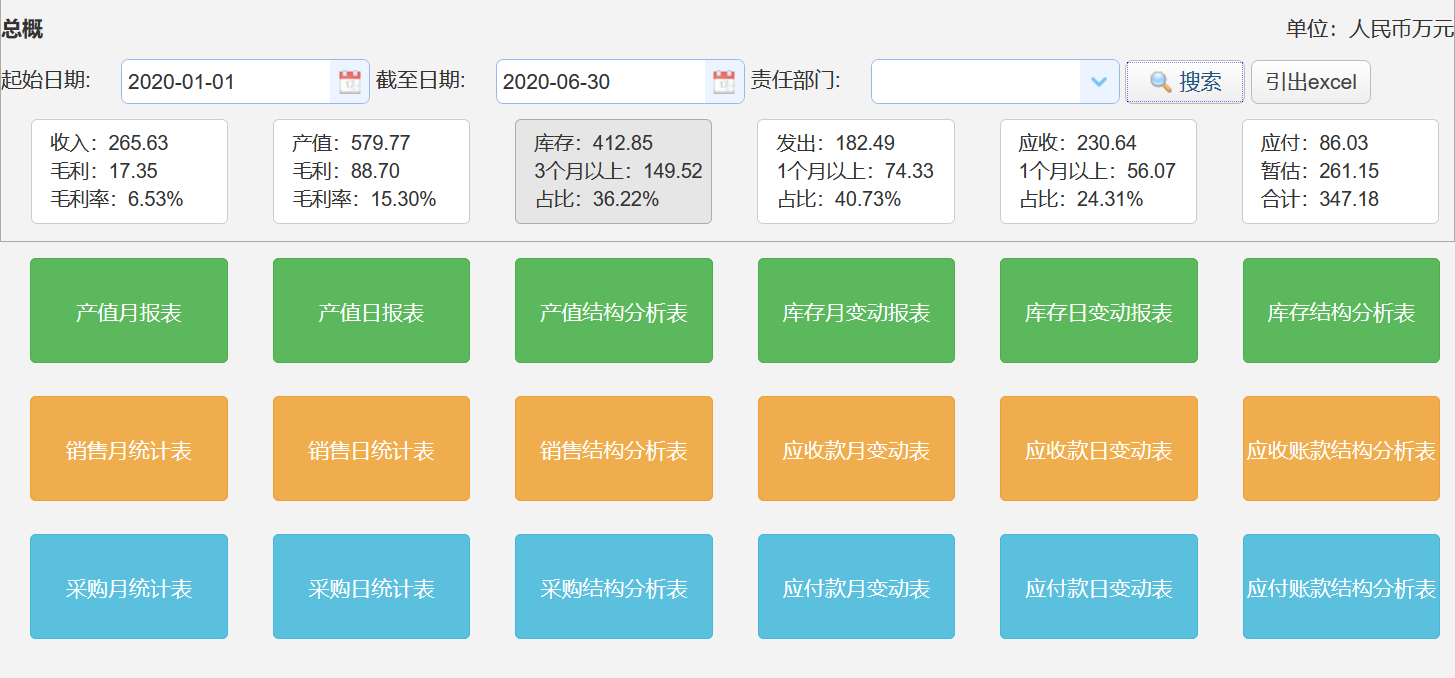Open the end date calendar picker icon
This screenshot has height=678, width=1455.
pos(723,82)
